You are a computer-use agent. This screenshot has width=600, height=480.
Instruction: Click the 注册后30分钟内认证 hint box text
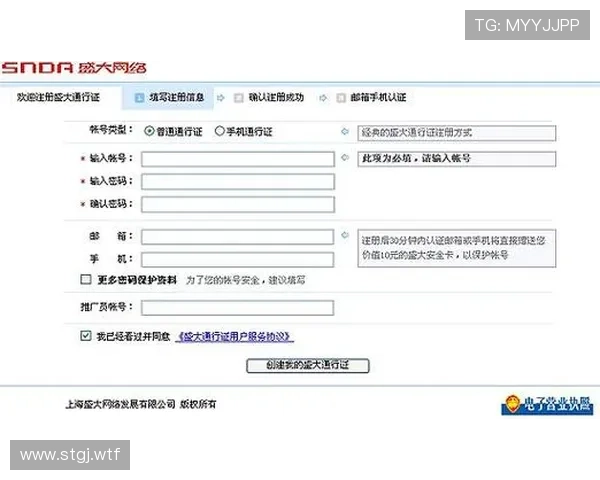[454, 248]
